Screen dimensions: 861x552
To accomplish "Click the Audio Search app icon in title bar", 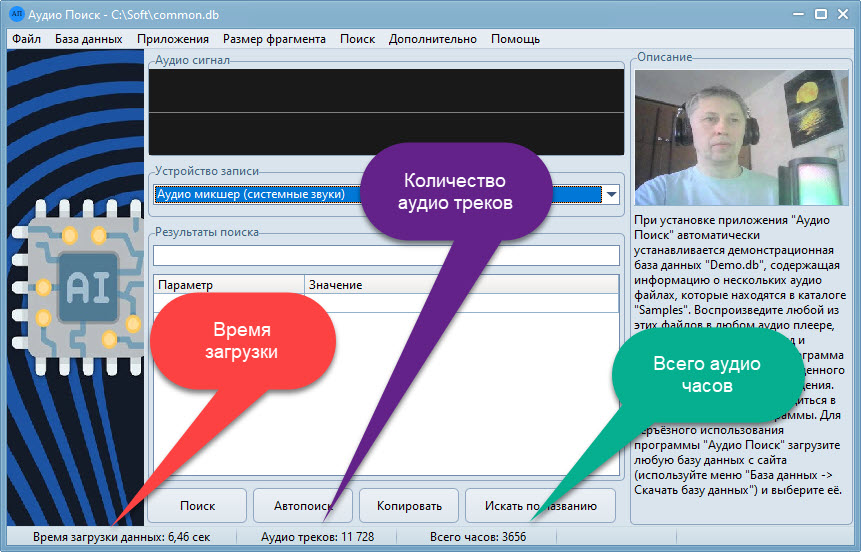I will coord(16,14).
